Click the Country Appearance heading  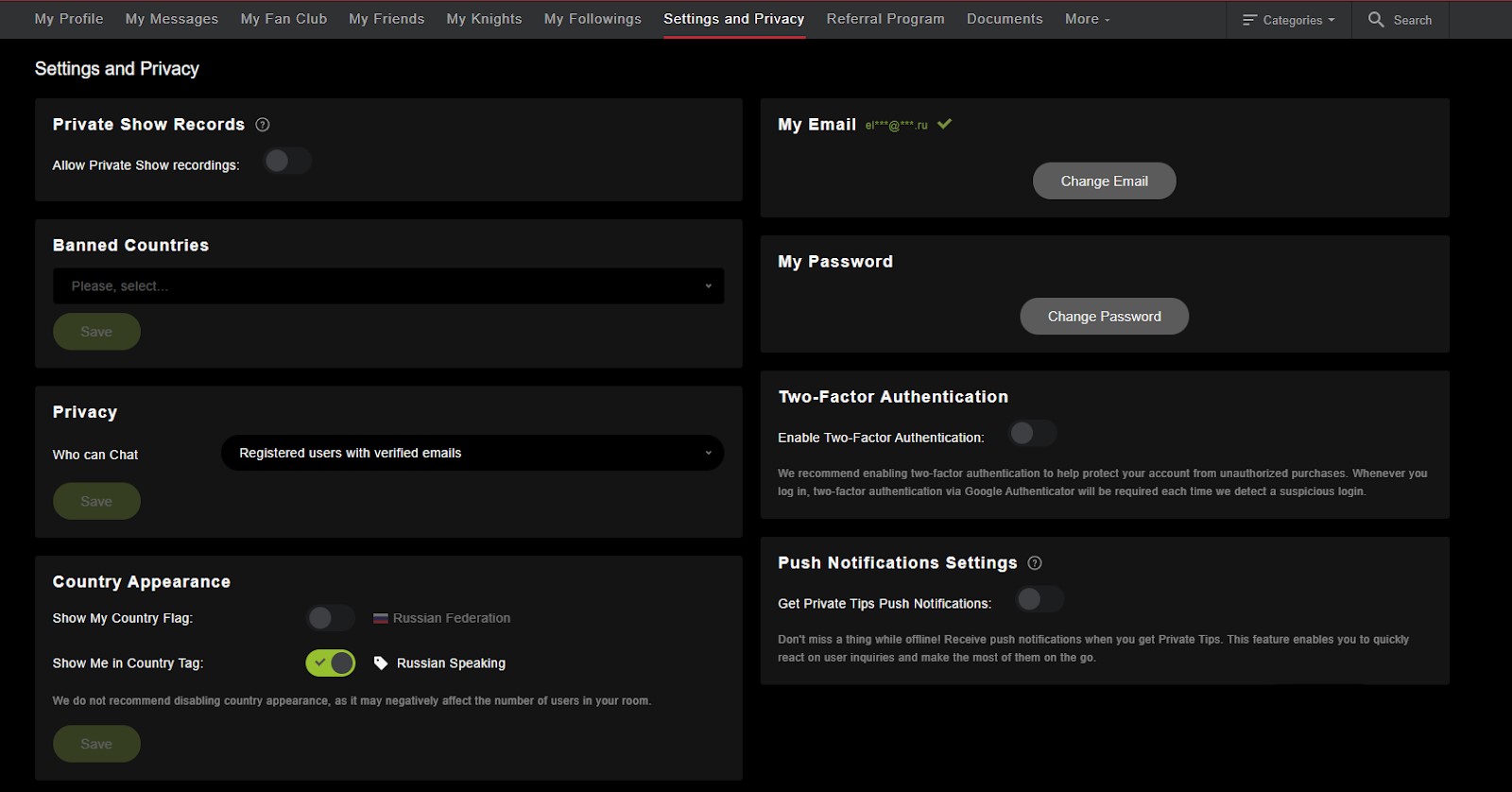pos(142,582)
